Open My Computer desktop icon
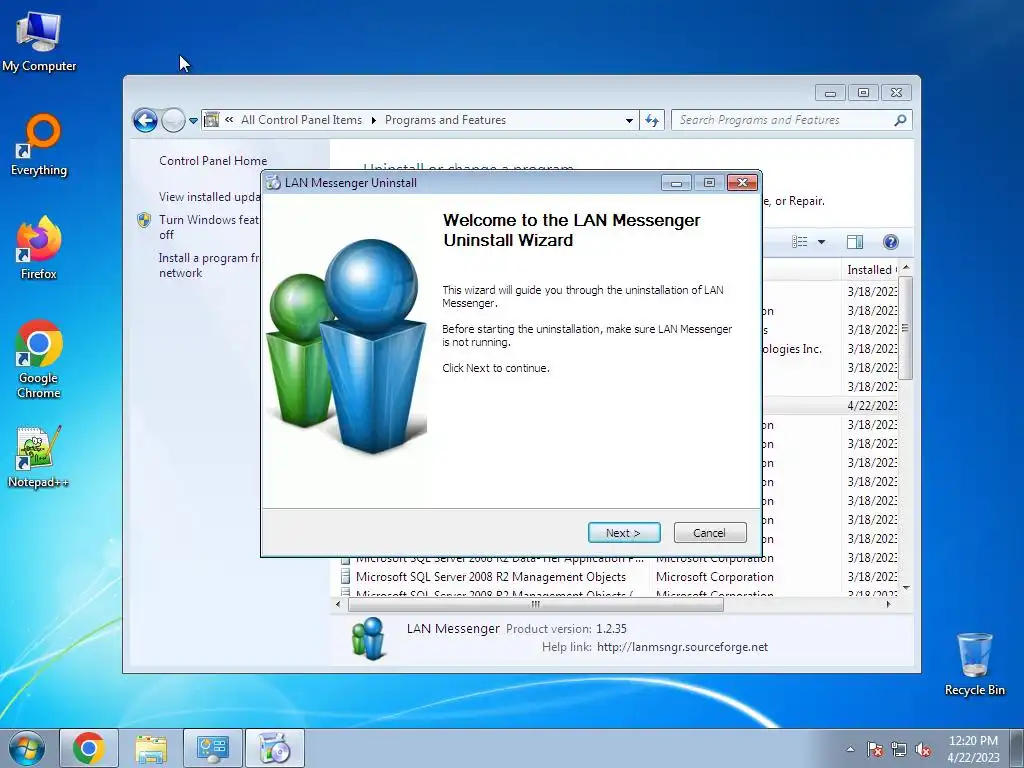Viewport: 1024px width, 768px height. pos(39,42)
